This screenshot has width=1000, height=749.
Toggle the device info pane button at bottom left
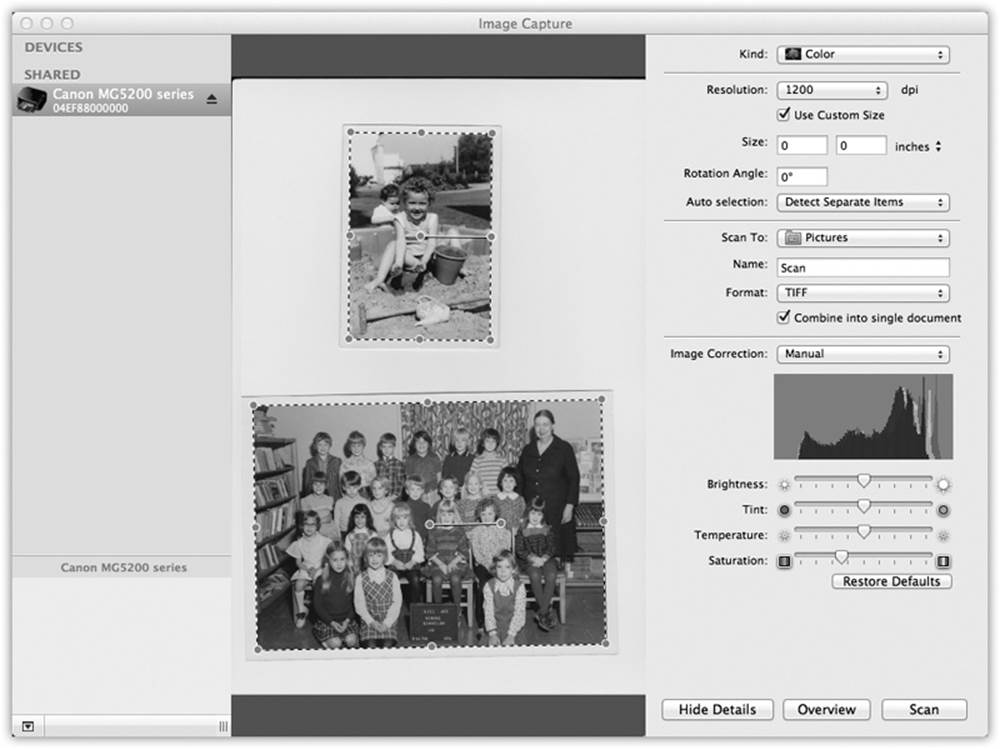[28, 726]
